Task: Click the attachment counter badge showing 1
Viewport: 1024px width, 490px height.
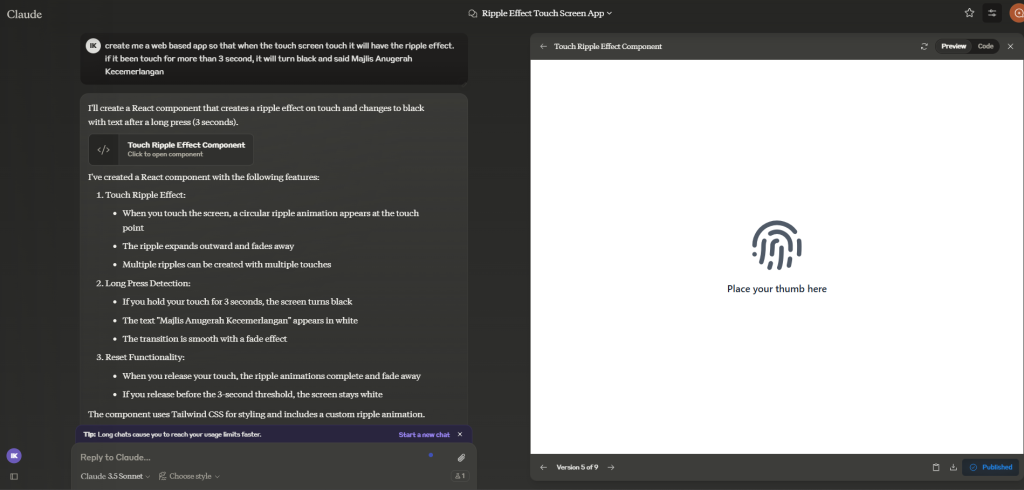Action: tap(459, 476)
